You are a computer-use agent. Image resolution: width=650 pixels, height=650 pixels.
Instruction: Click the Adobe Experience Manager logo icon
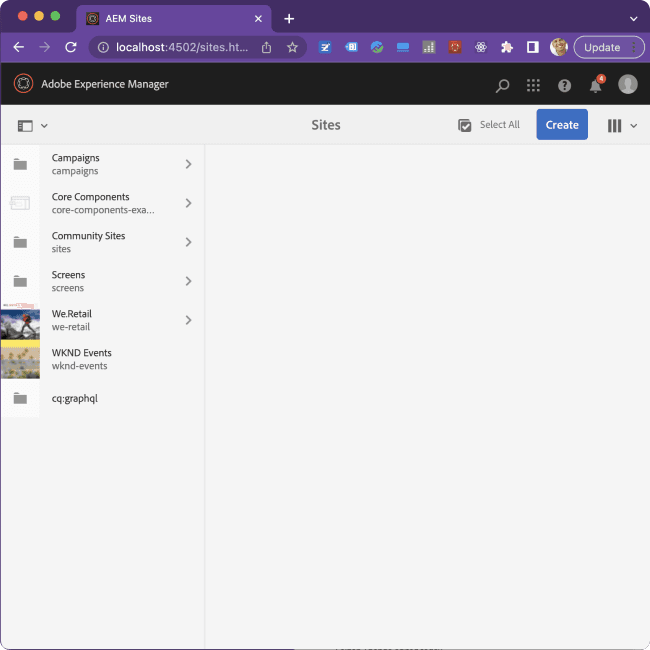[x=23, y=84]
